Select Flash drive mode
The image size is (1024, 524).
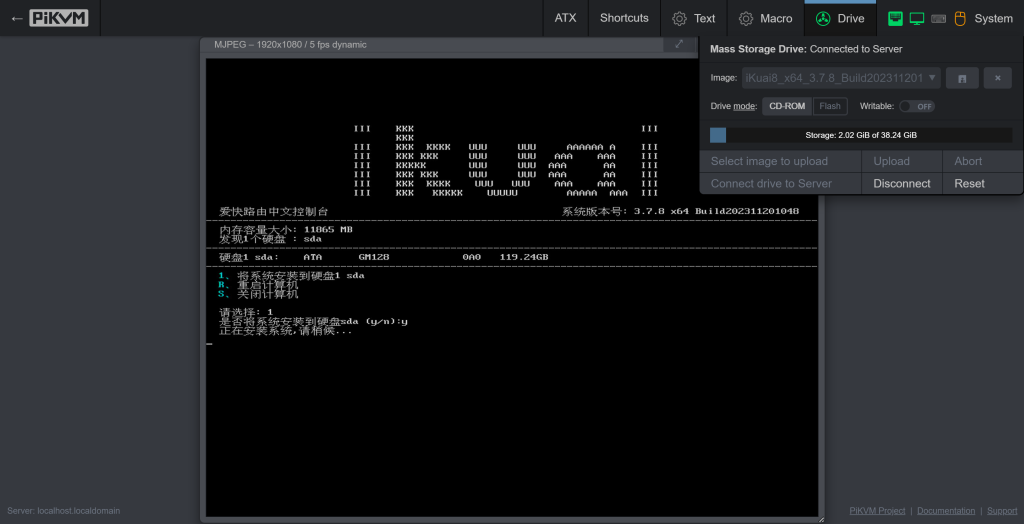tap(830, 106)
